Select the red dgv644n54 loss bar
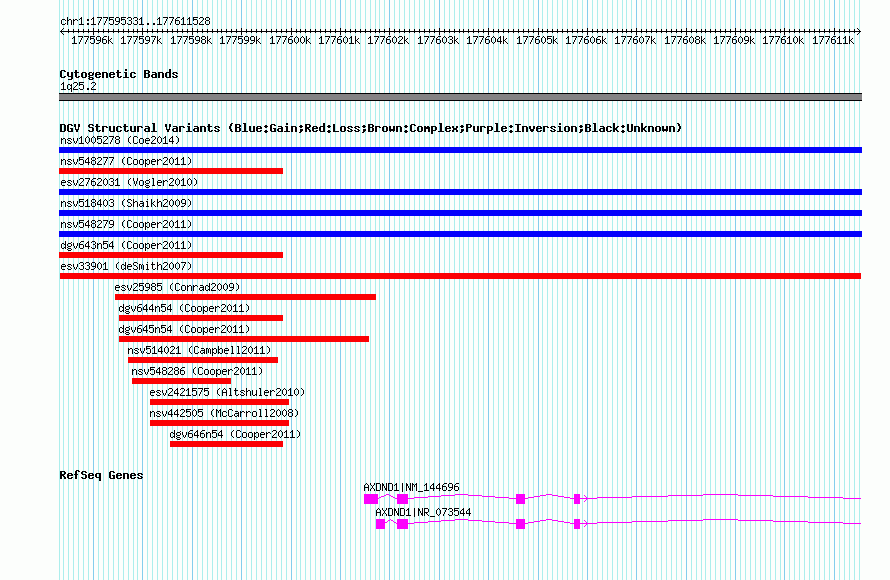The image size is (890, 580). pyautogui.click(x=201, y=318)
